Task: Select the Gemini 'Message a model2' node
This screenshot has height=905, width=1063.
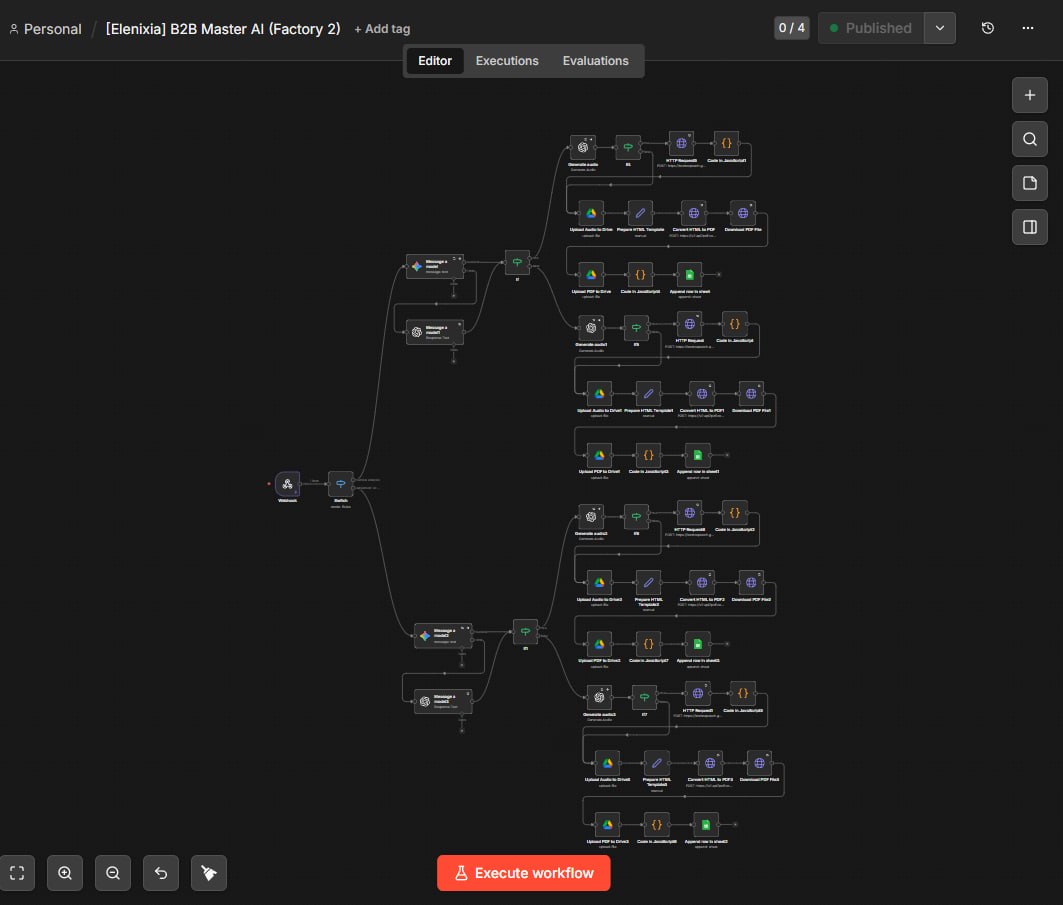Action: (x=443, y=636)
